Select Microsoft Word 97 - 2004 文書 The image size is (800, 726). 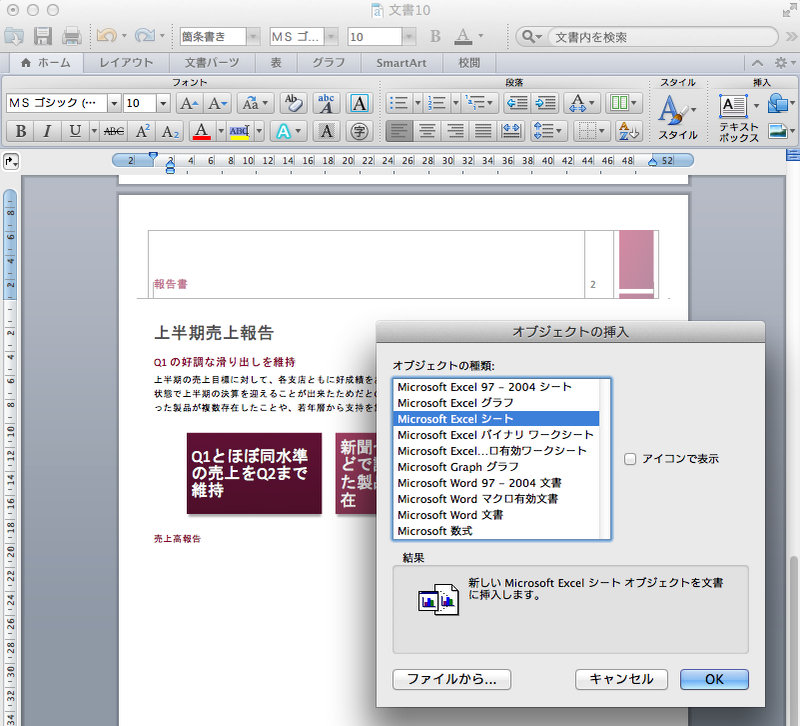(496, 483)
